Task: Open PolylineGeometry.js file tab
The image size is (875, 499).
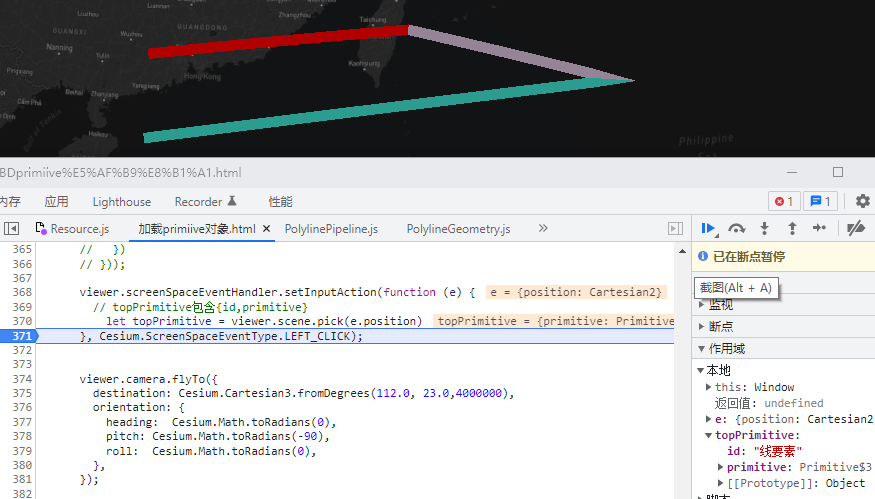Action: tap(458, 229)
